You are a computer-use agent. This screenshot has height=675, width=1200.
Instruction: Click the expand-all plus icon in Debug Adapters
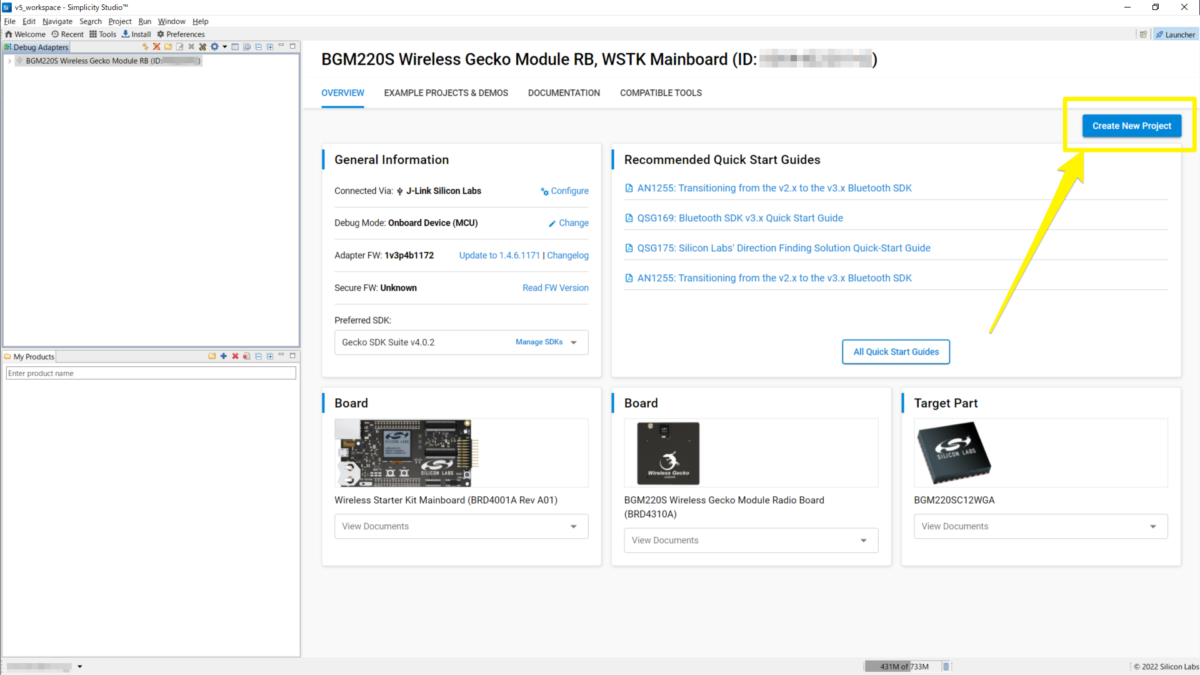tap(270, 47)
